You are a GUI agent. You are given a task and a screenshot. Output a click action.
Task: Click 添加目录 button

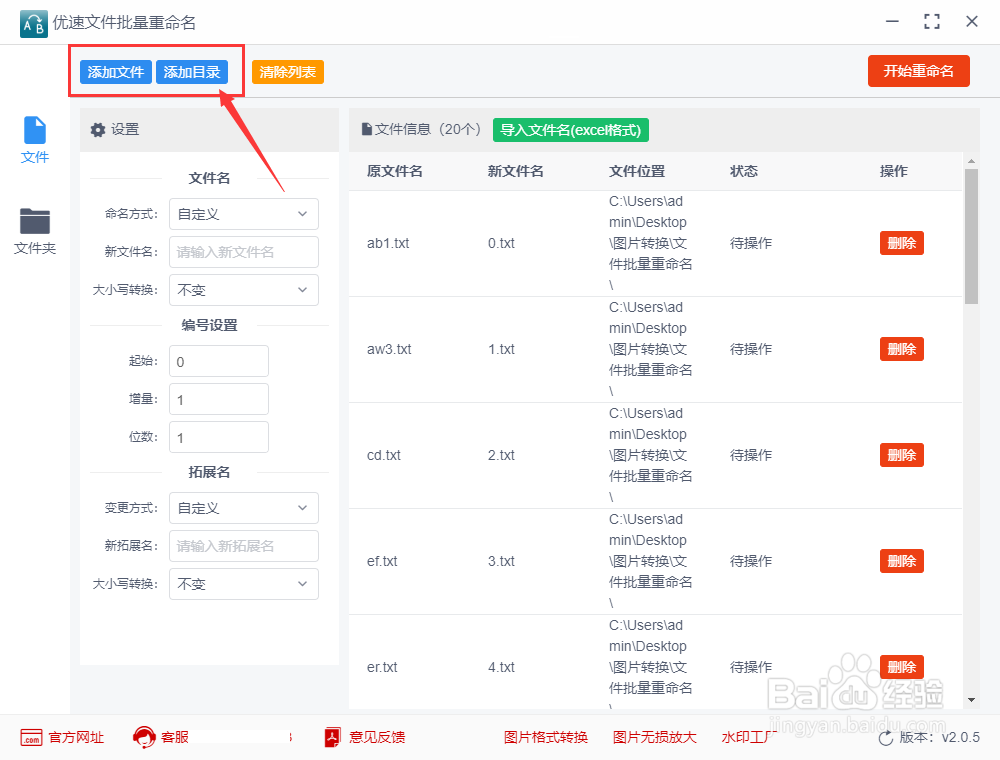(x=192, y=72)
